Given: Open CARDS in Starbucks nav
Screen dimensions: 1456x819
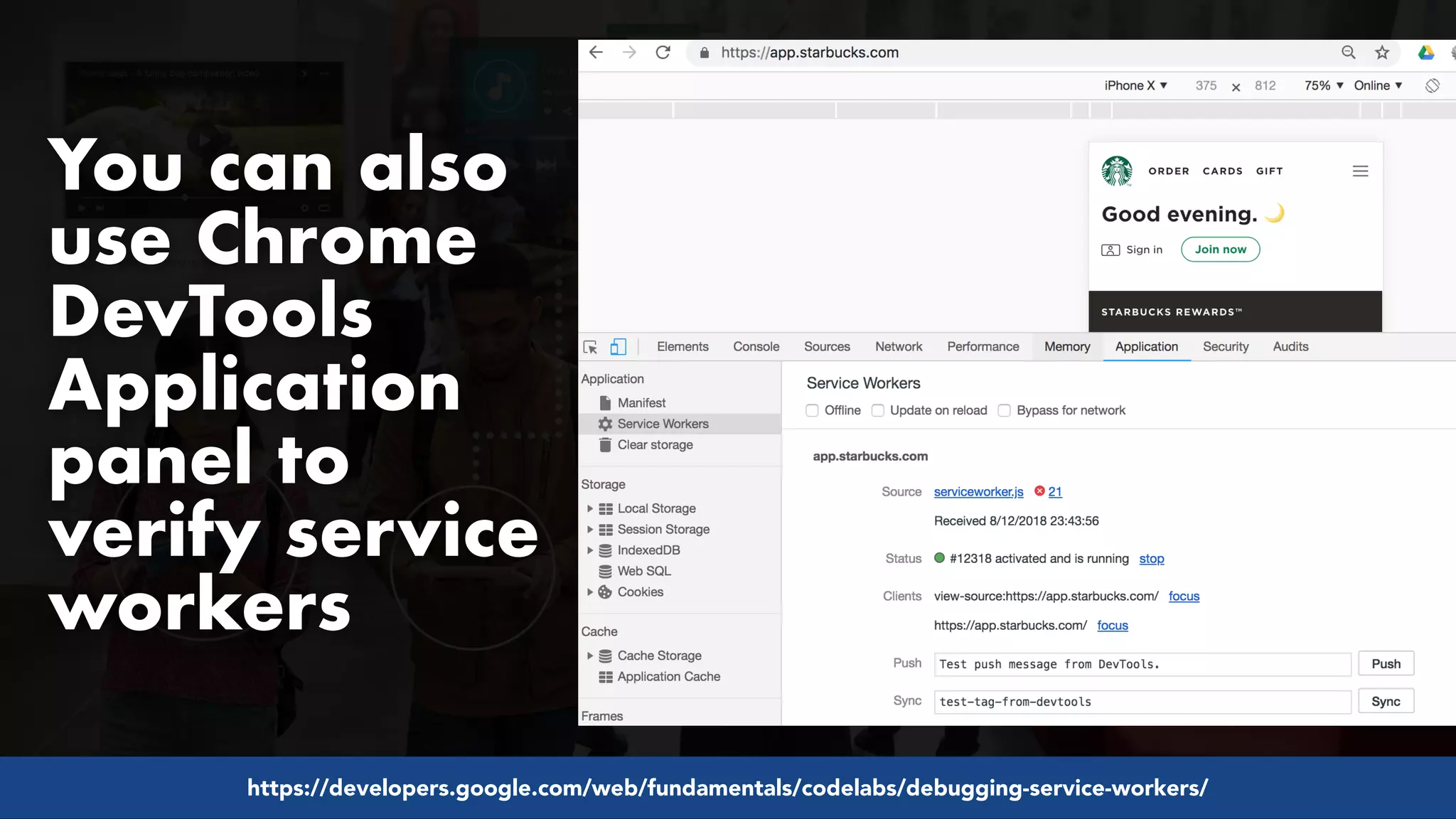Looking at the screenshot, I should tap(1223, 171).
